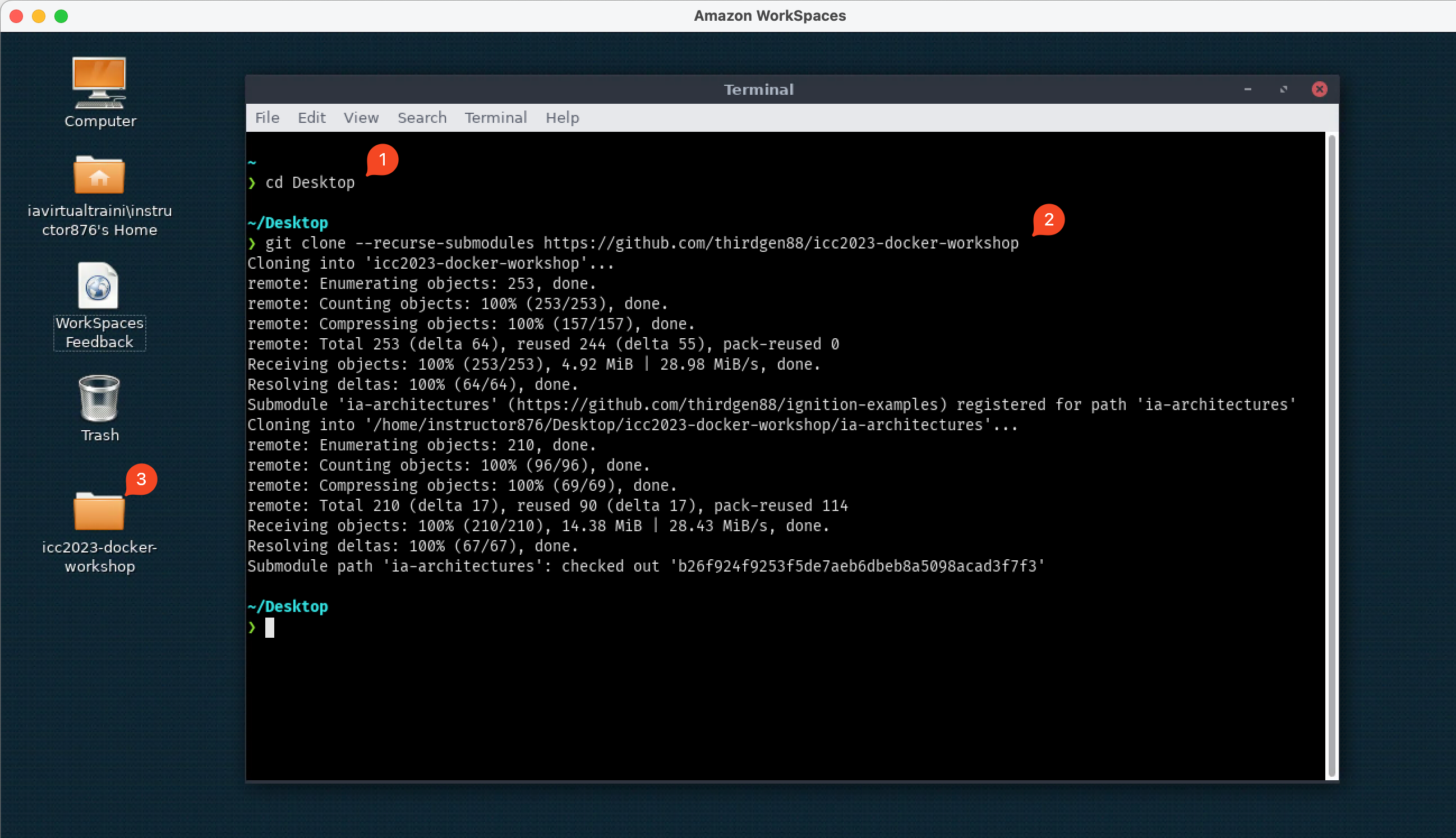Maximize the Terminal window
Viewport: 1456px width, 838px height.
click(x=1283, y=89)
